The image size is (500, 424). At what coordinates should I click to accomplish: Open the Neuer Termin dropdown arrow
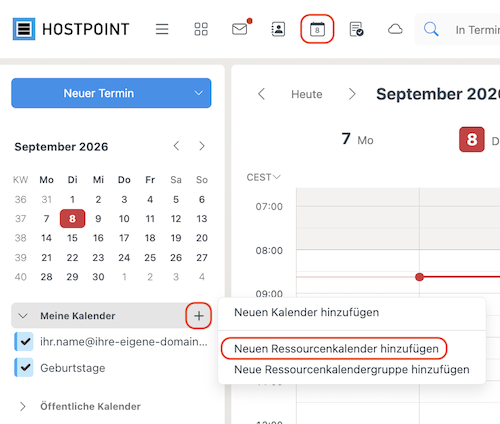point(199,93)
